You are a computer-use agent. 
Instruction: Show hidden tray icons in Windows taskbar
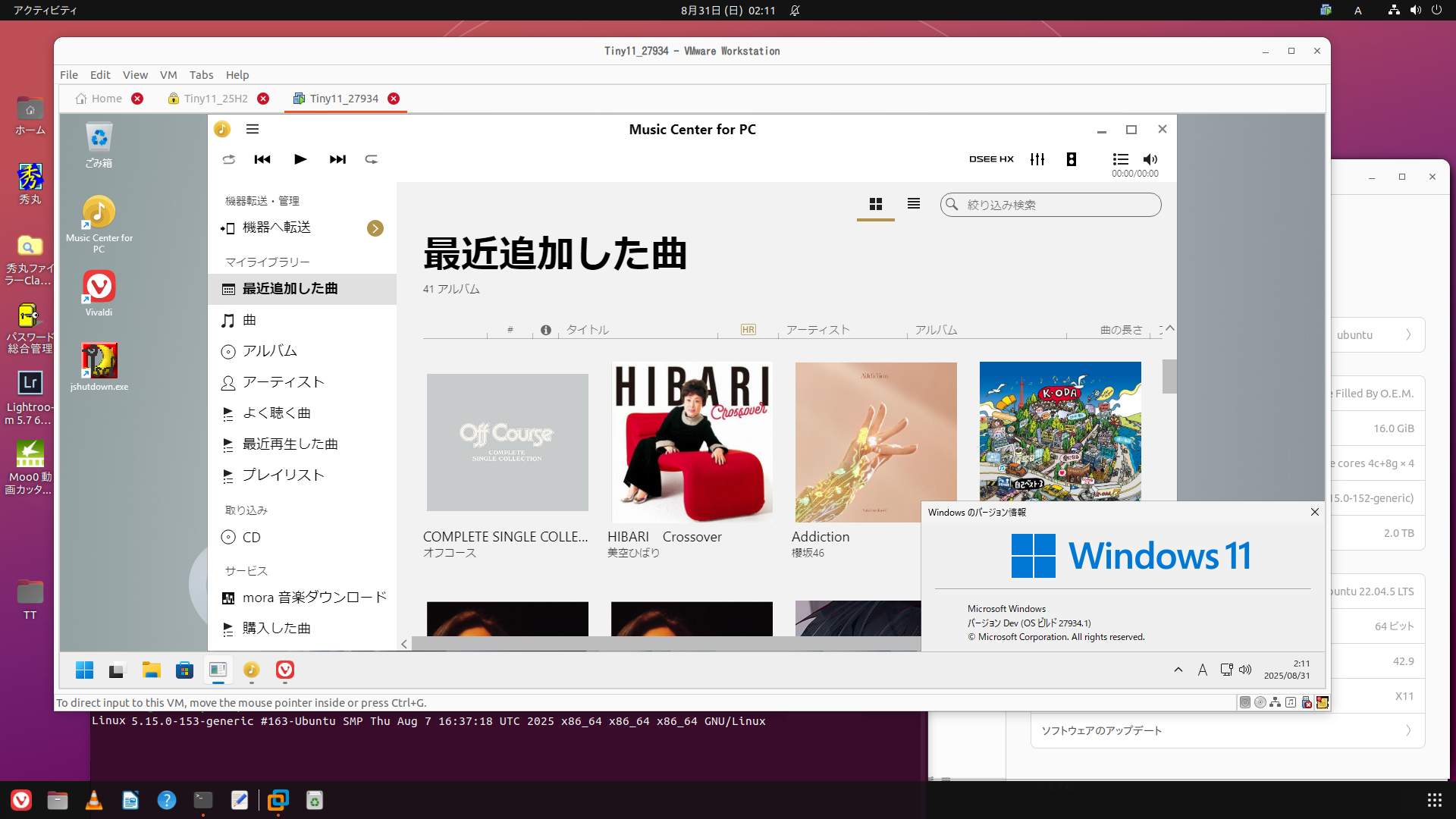(1178, 670)
